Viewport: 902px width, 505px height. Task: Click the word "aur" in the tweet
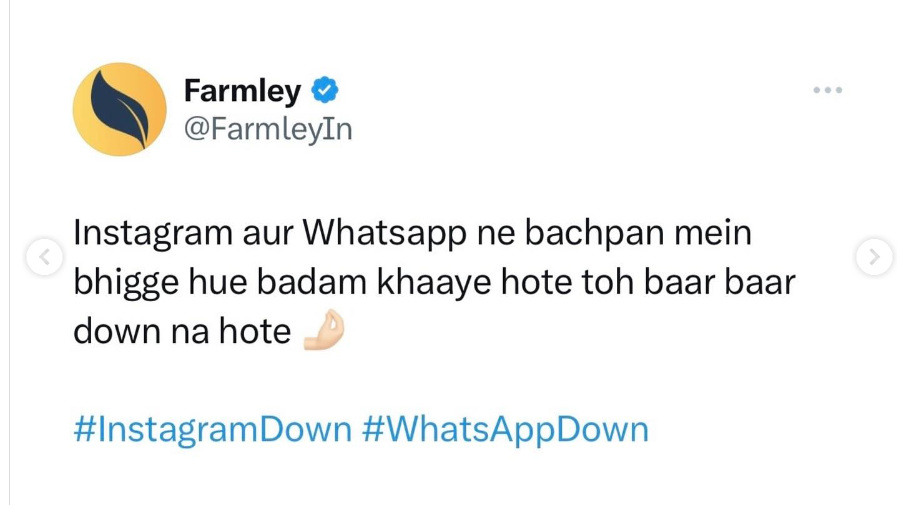pyautogui.click(x=267, y=236)
